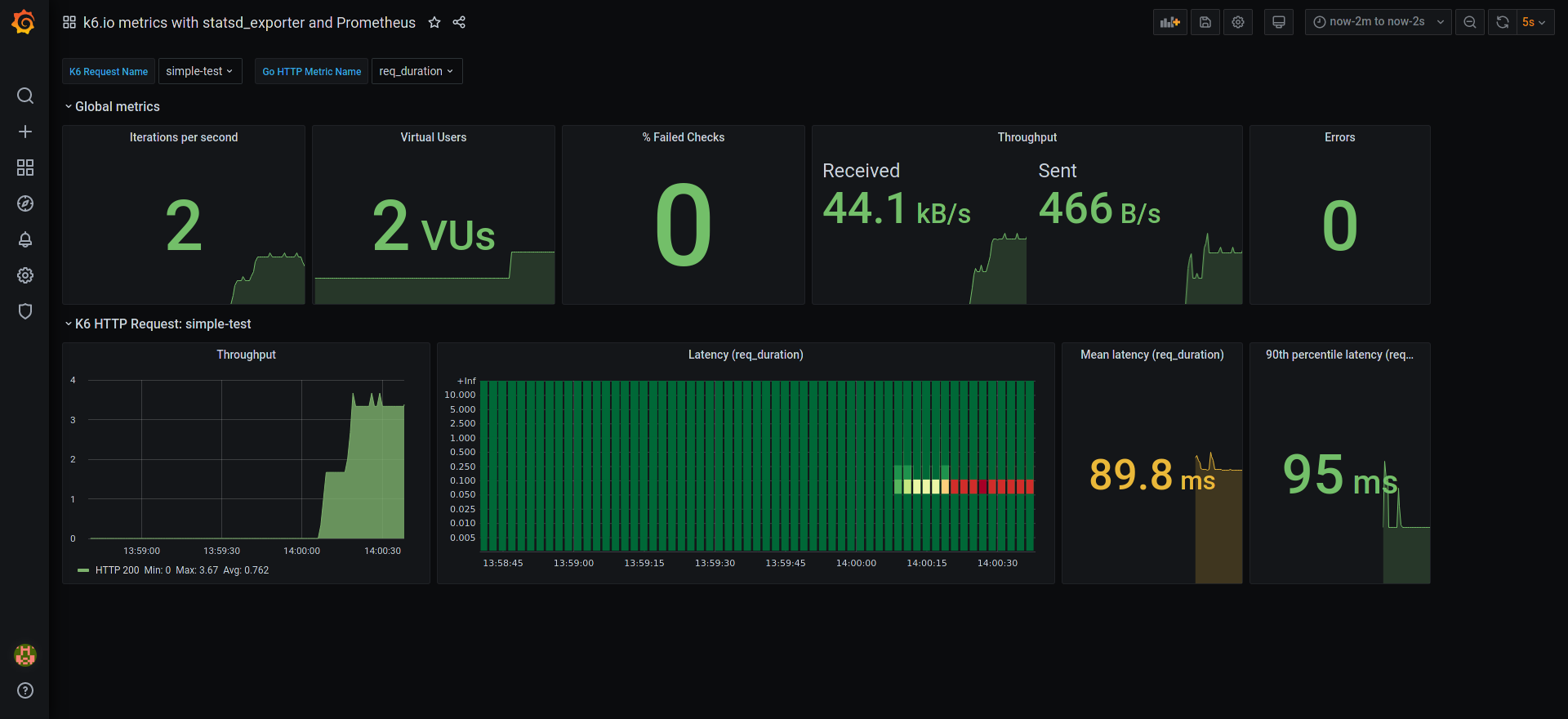Click the share dashboard icon

(x=459, y=23)
